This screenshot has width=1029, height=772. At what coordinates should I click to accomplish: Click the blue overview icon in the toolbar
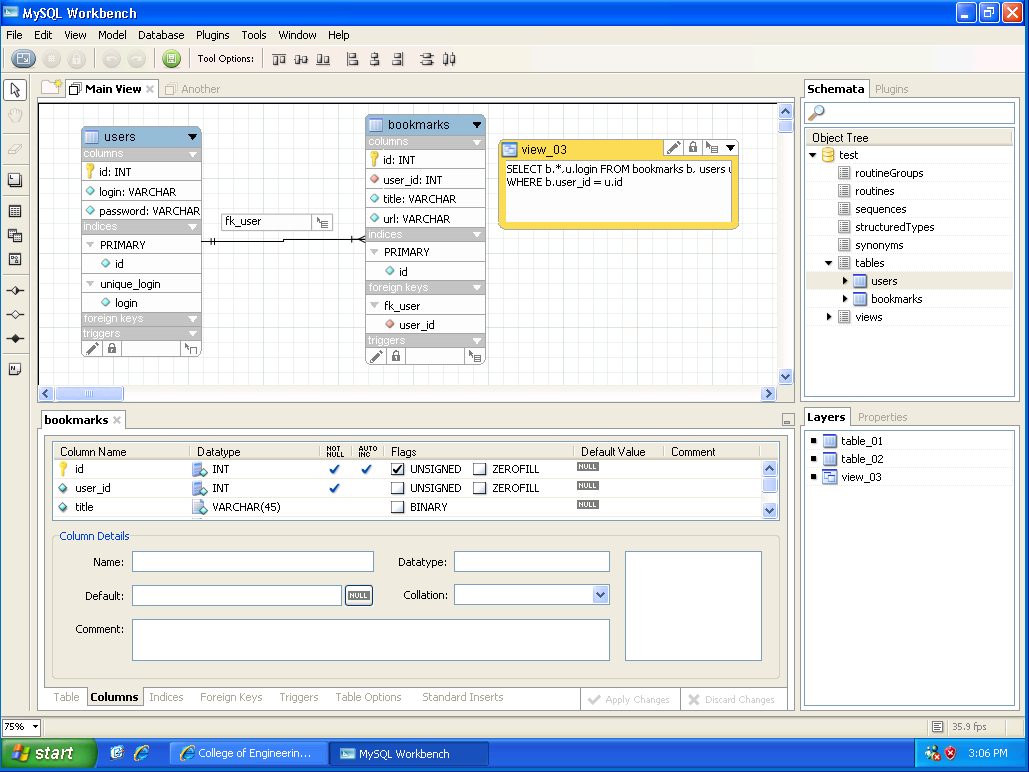[24, 59]
